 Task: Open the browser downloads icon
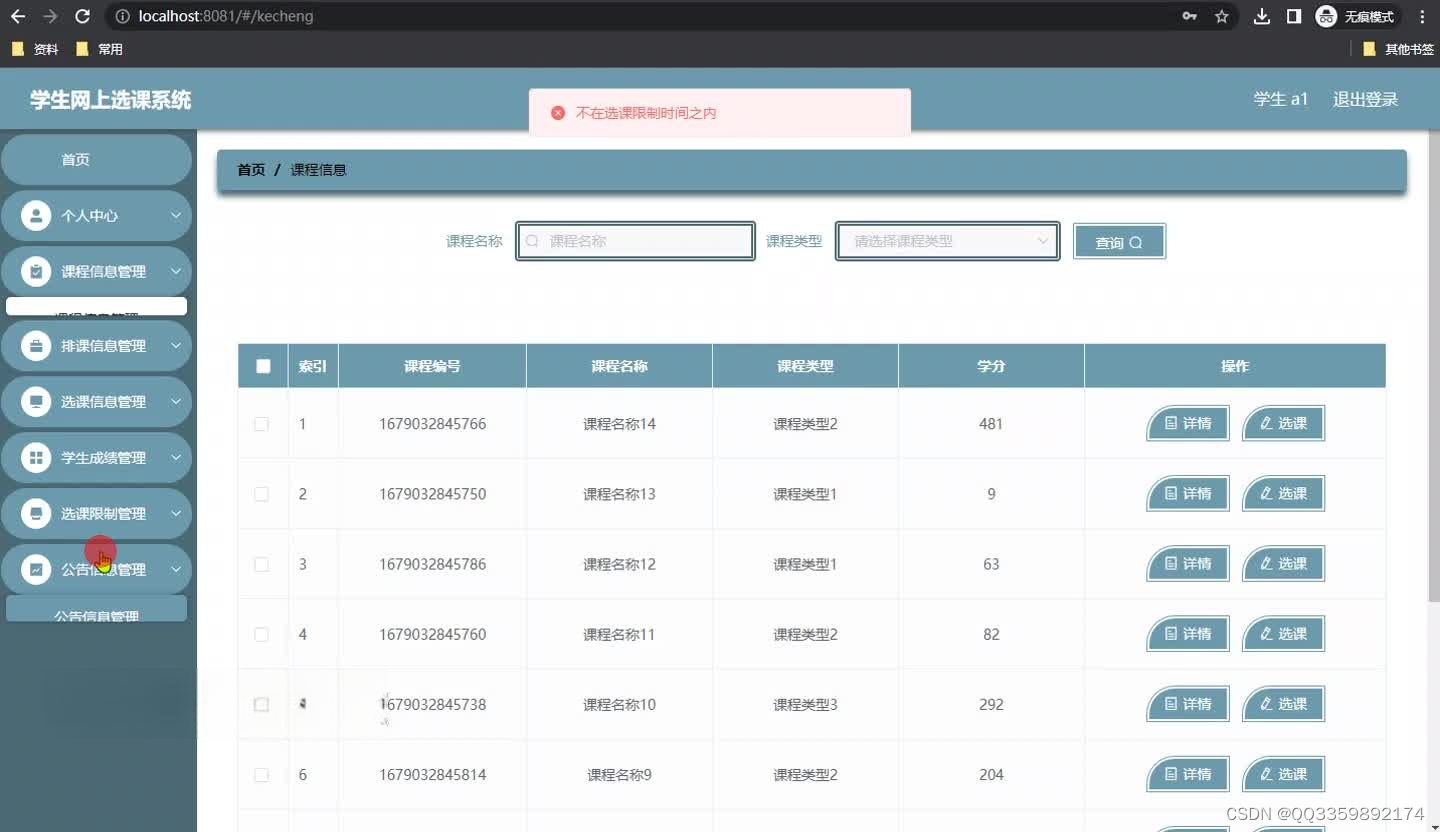point(1262,16)
